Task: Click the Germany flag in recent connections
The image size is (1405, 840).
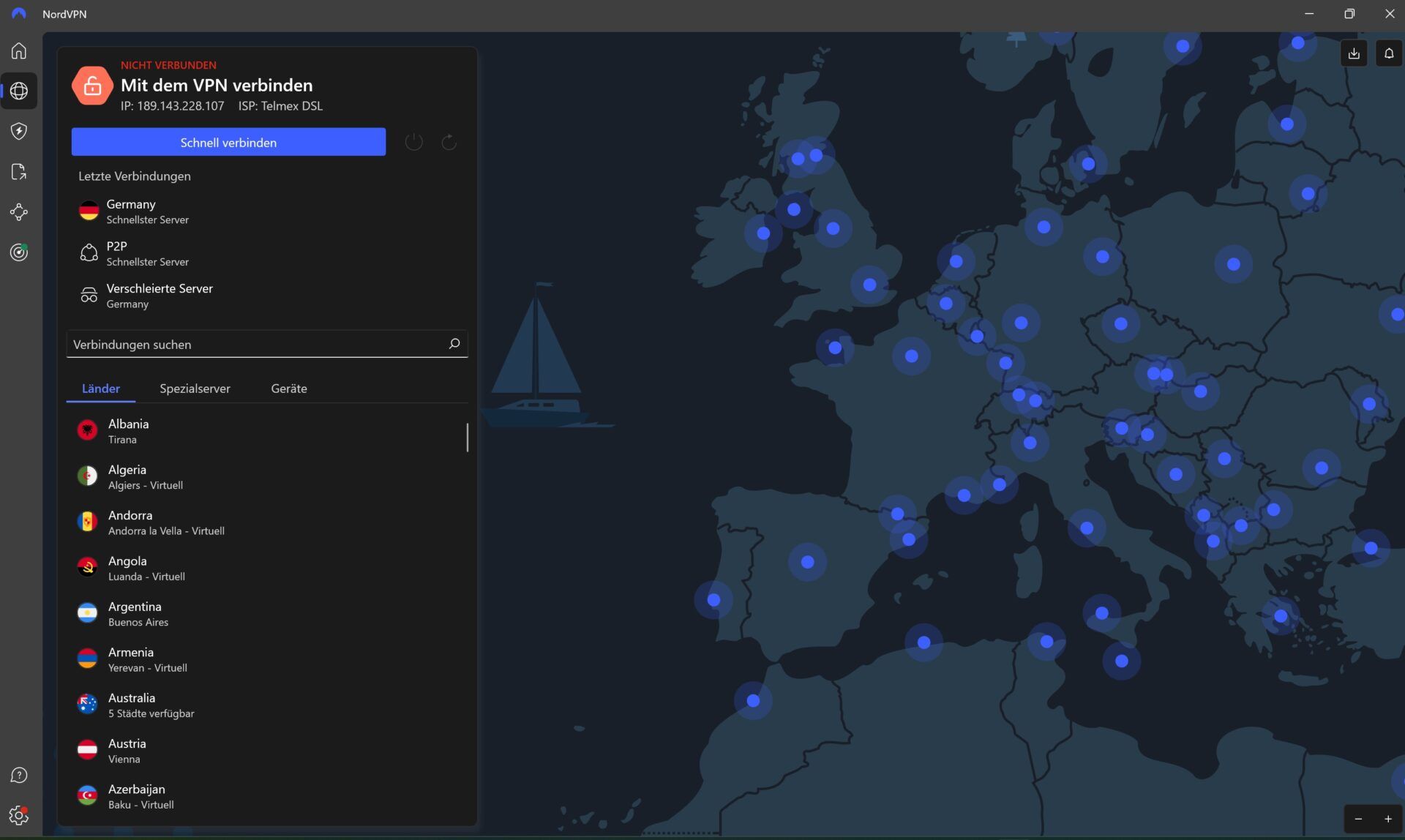Action: [x=89, y=211]
